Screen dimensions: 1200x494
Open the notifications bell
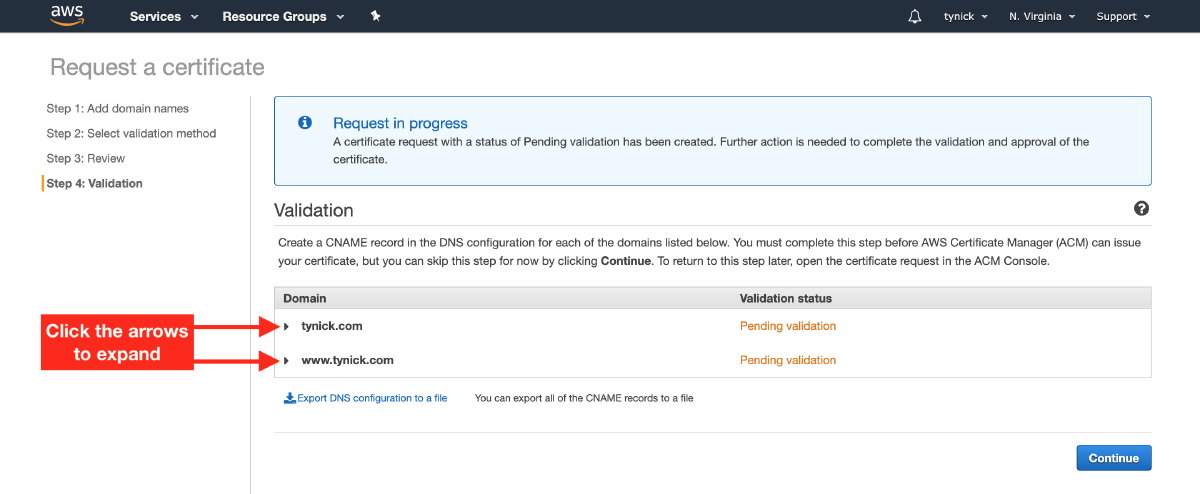[915, 17]
